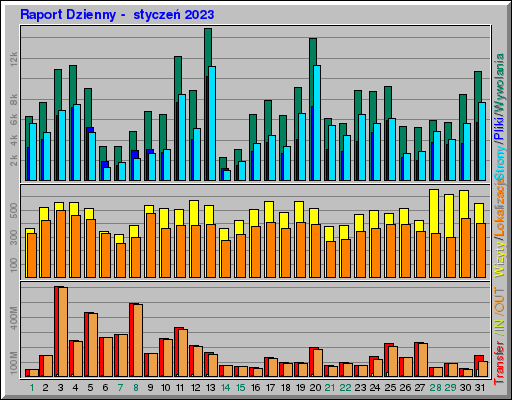Click cyan Strony bar for day 4
The width and height of the screenshot is (512, 400).
point(77,142)
